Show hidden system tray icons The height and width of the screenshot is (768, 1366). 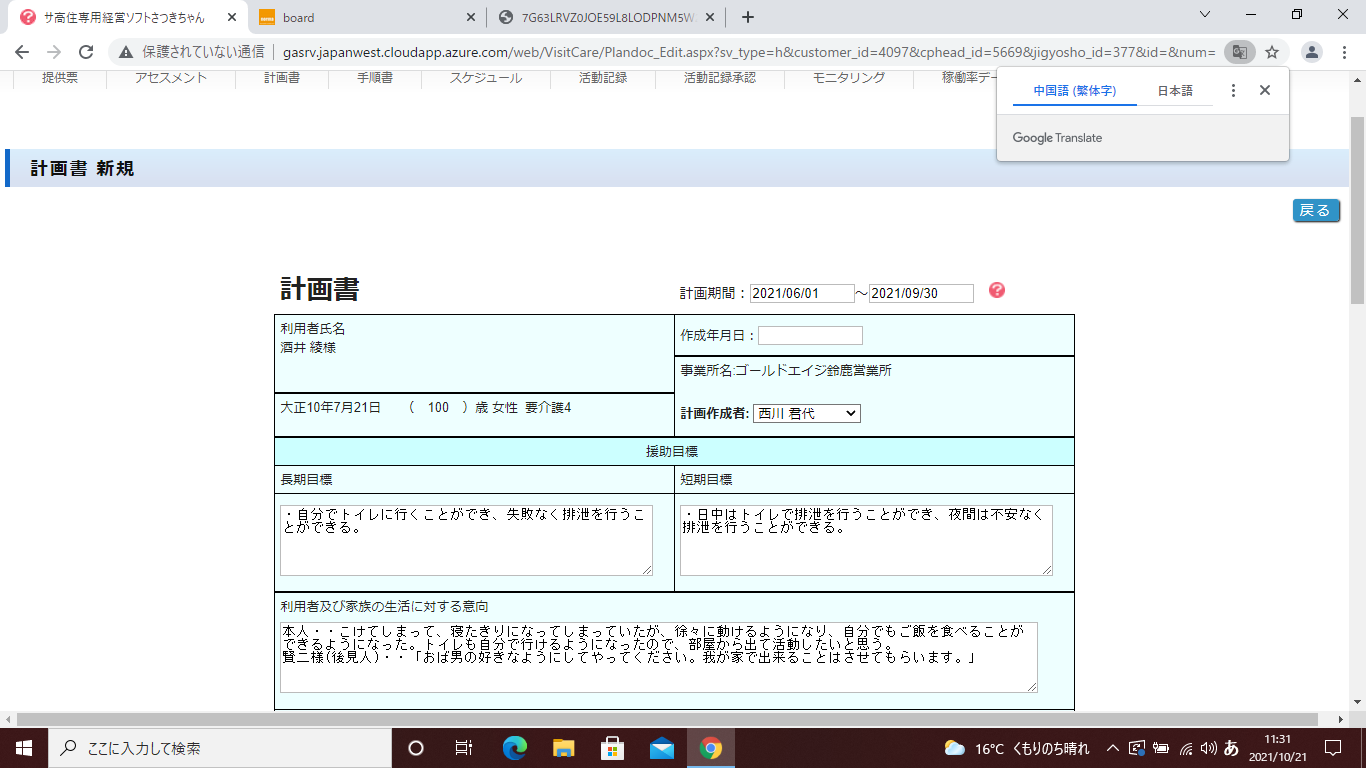point(1112,748)
